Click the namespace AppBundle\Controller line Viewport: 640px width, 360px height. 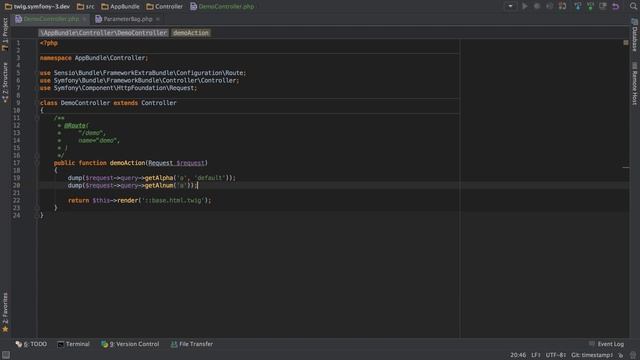(94, 58)
